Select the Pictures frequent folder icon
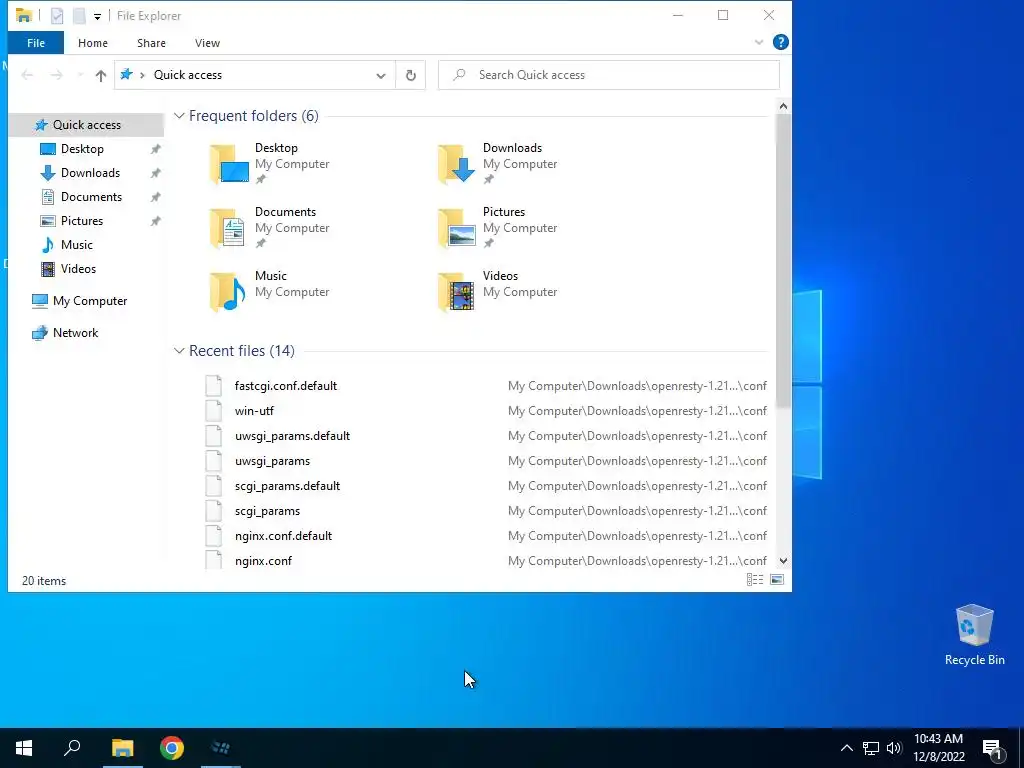The width and height of the screenshot is (1024, 768). point(456,227)
